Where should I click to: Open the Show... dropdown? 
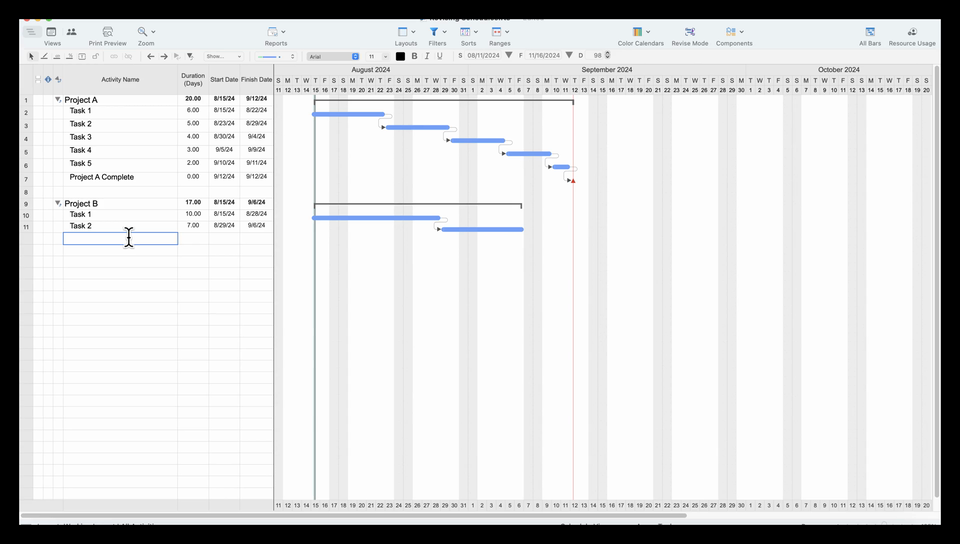223,56
